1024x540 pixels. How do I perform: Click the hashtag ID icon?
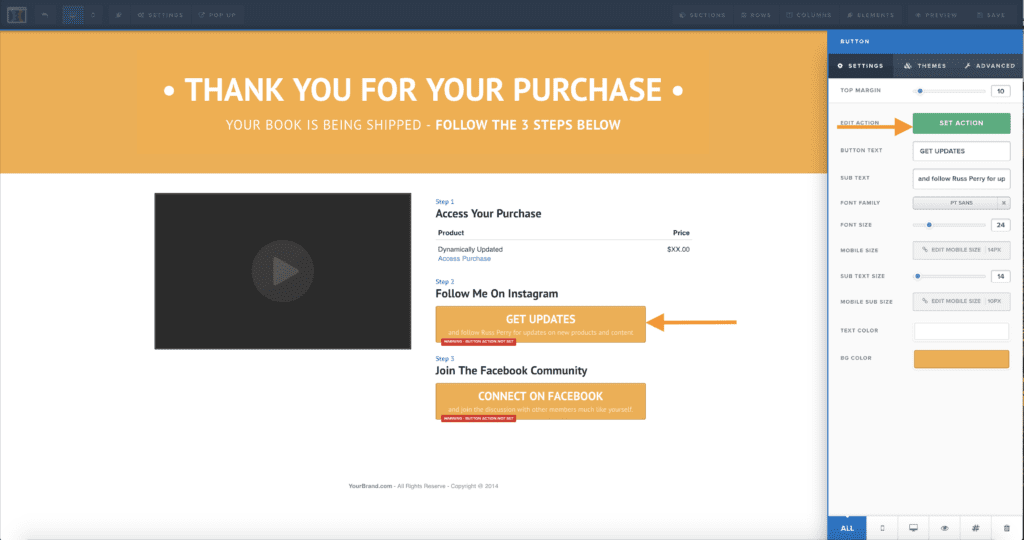coord(975,527)
